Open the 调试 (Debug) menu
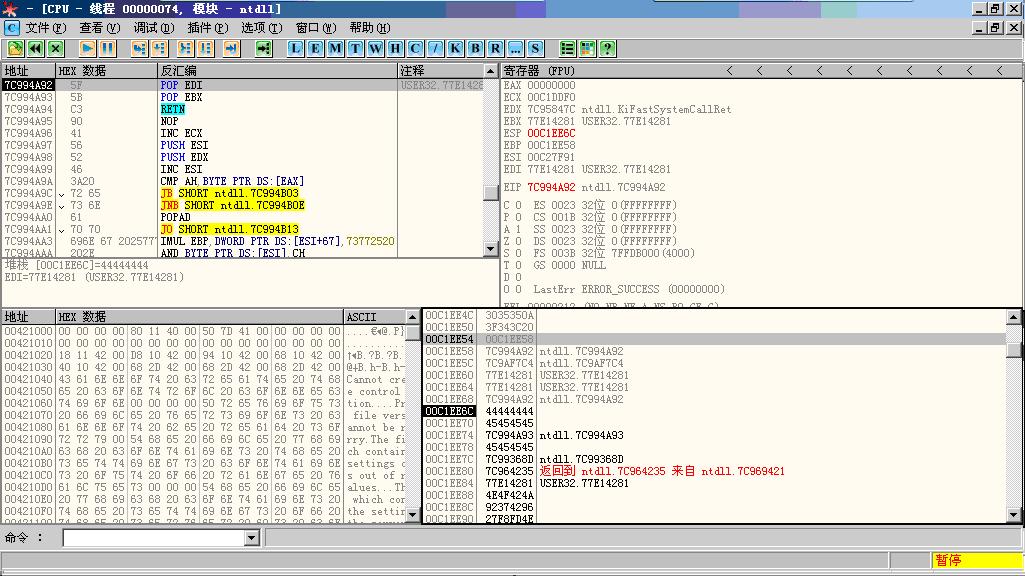The height and width of the screenshot is (576, 1025). 152,28
